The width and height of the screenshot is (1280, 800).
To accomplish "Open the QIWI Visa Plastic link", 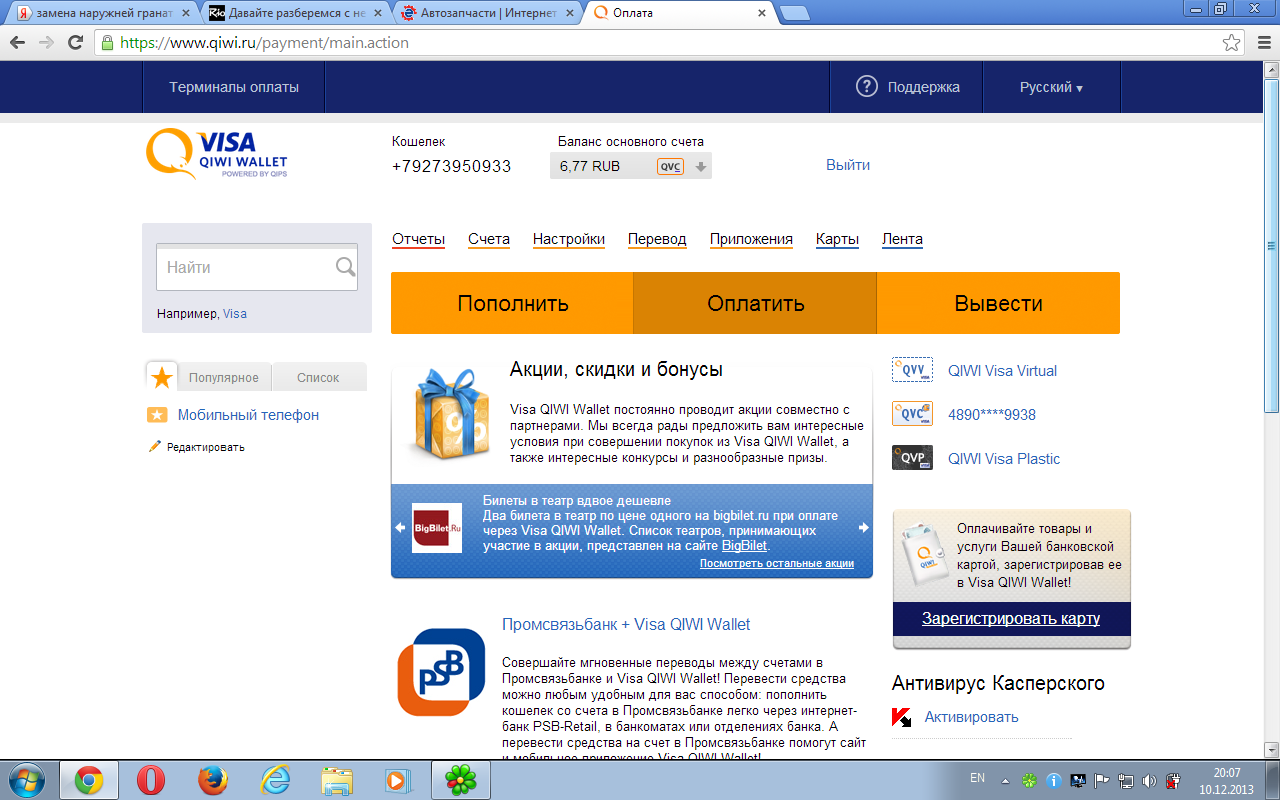I will pos(1004,458).
